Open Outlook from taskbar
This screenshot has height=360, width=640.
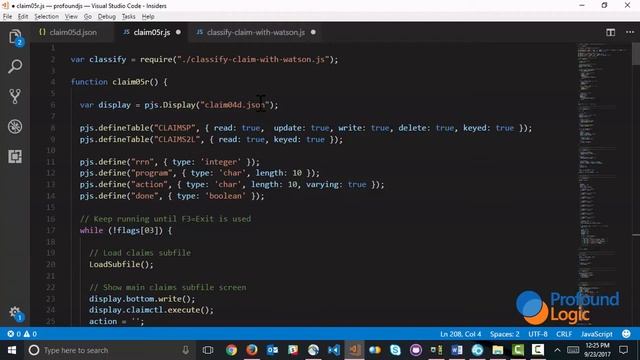coord(272,350)
